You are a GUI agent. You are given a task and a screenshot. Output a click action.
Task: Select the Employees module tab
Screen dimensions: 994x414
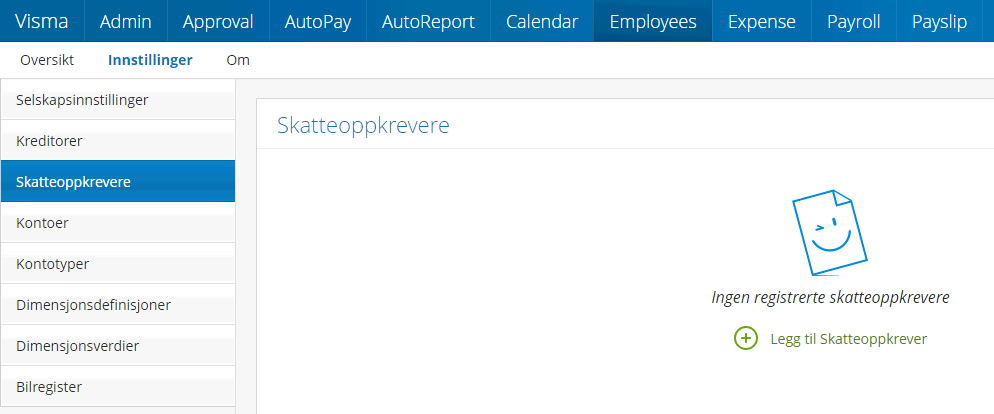[653, 21]
